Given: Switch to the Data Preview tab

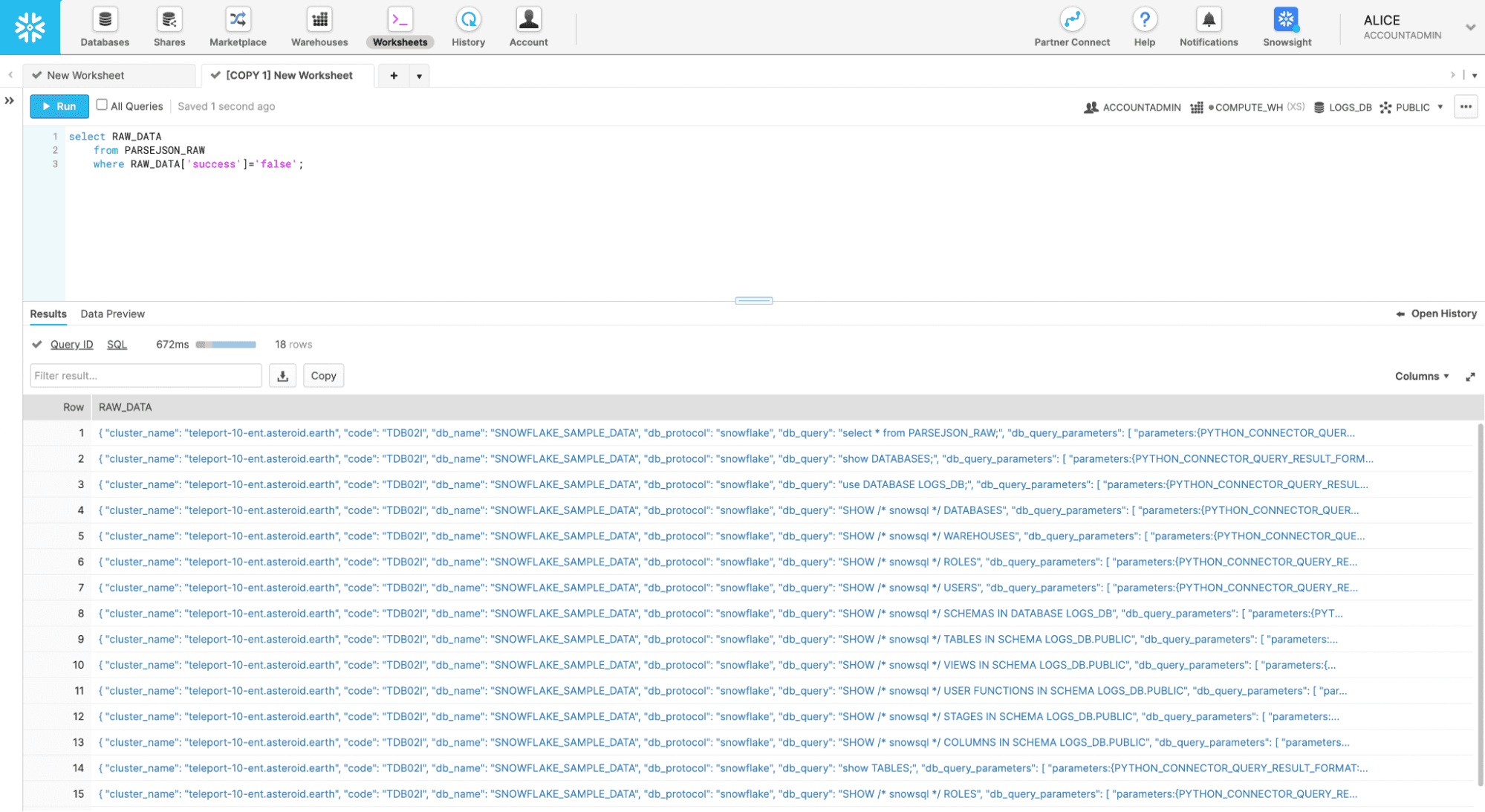Looking at the screenshot, I should coord(112,313).
